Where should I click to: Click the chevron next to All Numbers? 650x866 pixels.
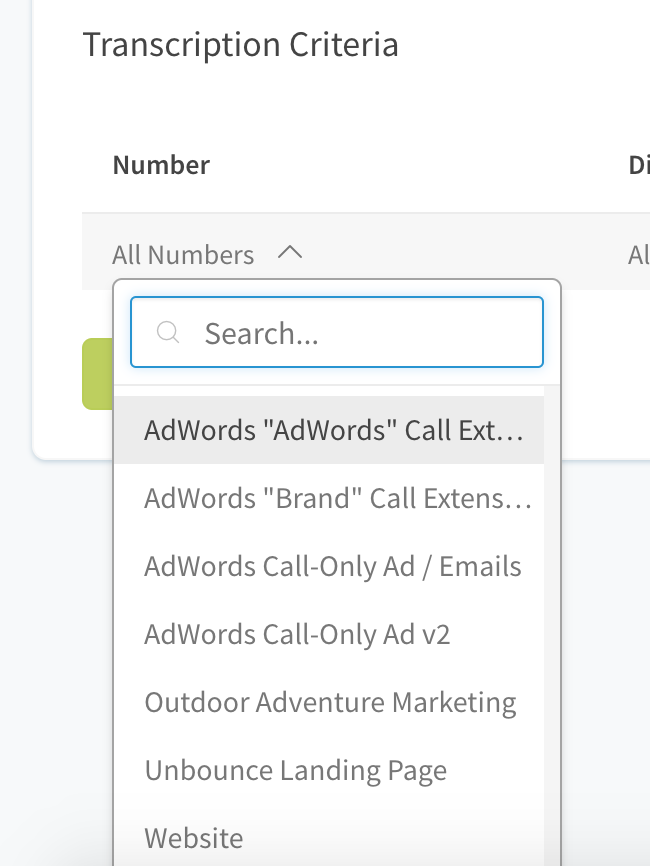(290, 253)
